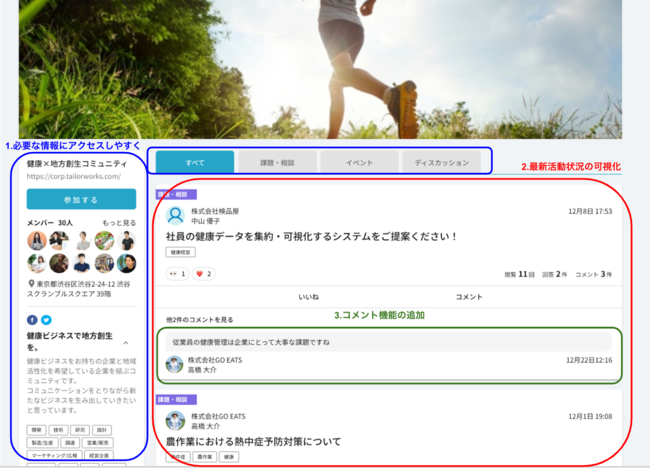Click the first member avatar in members list

coord(37,240)
